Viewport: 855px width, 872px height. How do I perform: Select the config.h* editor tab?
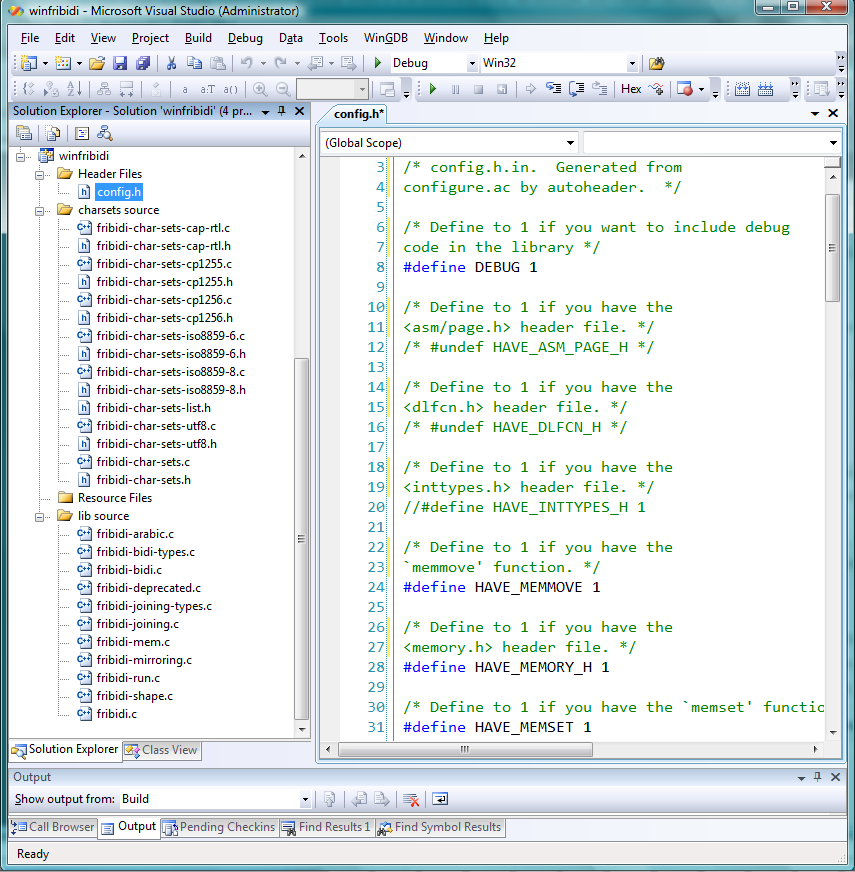click(x=358, y=114)
